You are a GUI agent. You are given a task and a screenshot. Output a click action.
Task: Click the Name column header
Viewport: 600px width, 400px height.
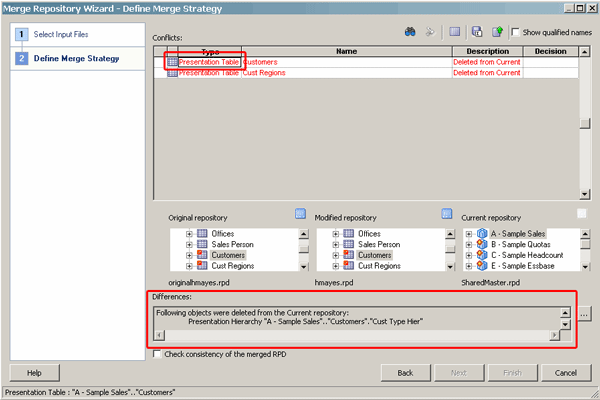347,51
